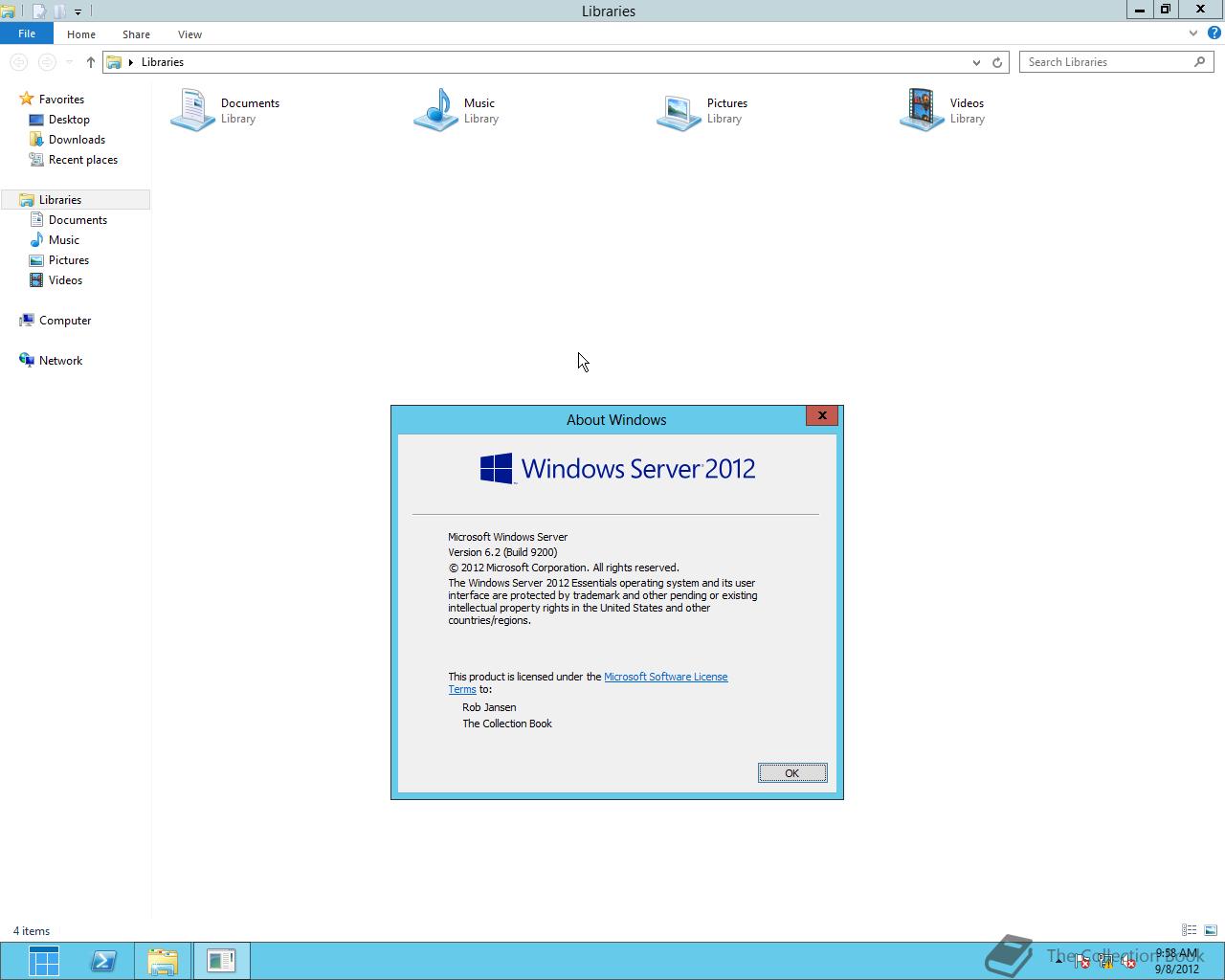
Task: Switch to the Home ribbon tab
Action: tap(81, 34)
